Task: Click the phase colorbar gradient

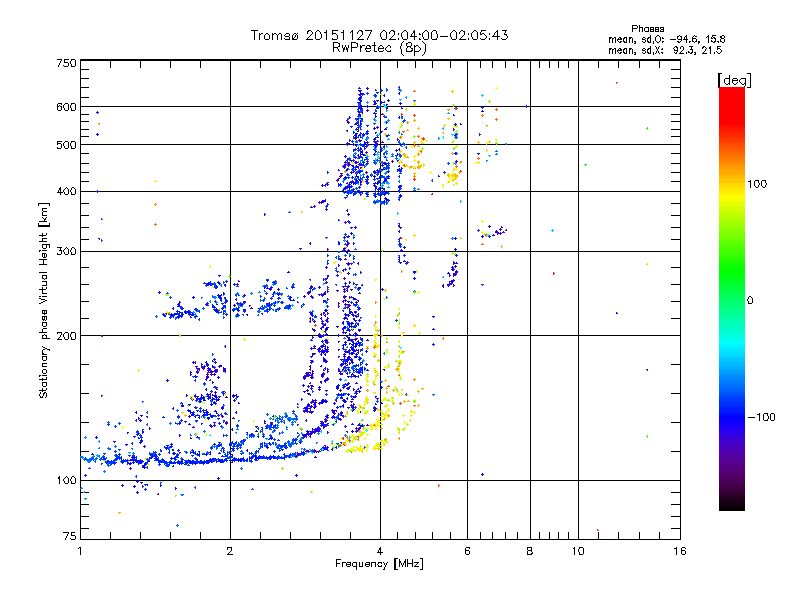Action: click(x=732, y=298)
